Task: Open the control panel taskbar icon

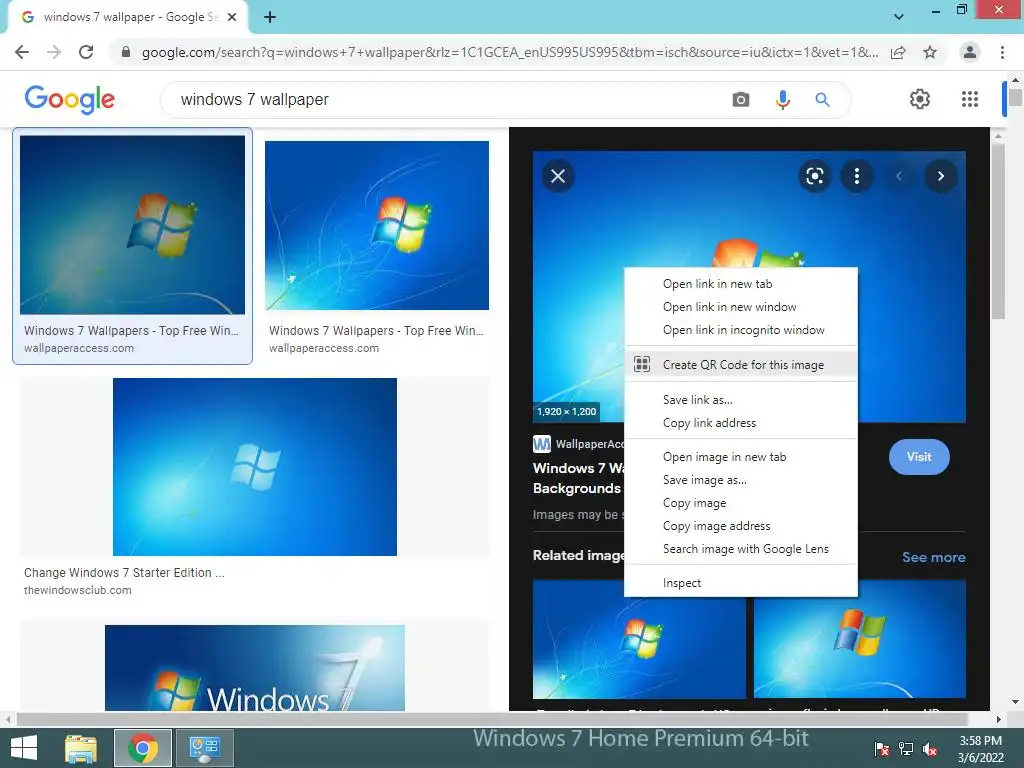Action: coord(205,748)
